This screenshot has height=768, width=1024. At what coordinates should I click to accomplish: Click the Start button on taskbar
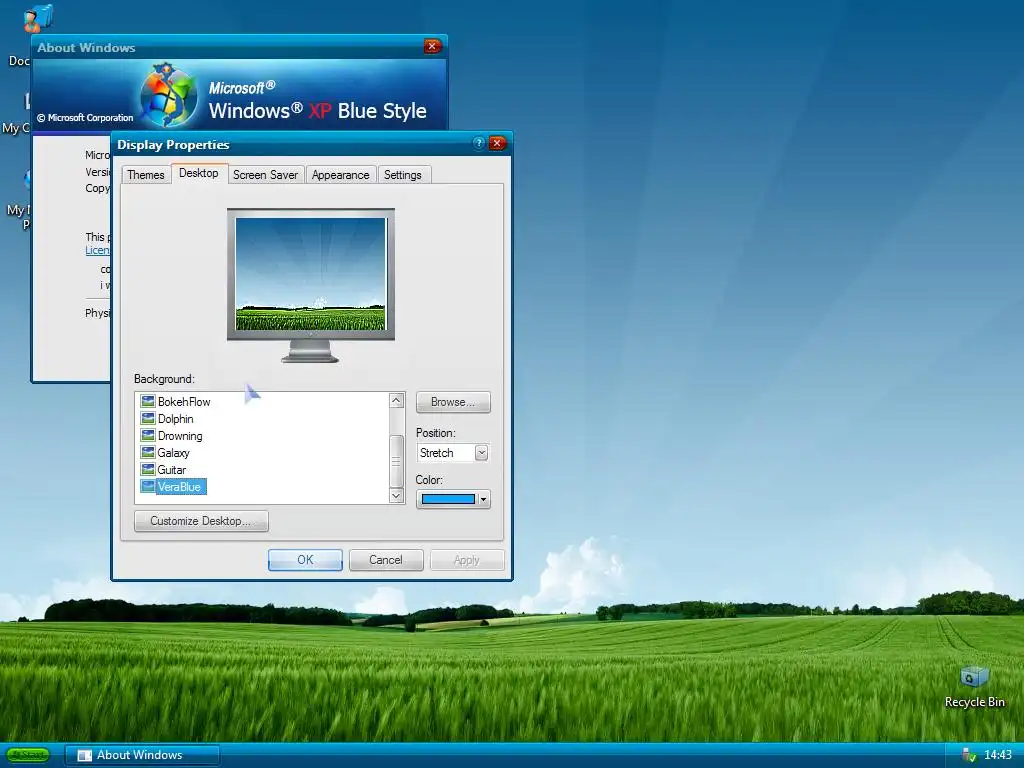coord(28,755)
